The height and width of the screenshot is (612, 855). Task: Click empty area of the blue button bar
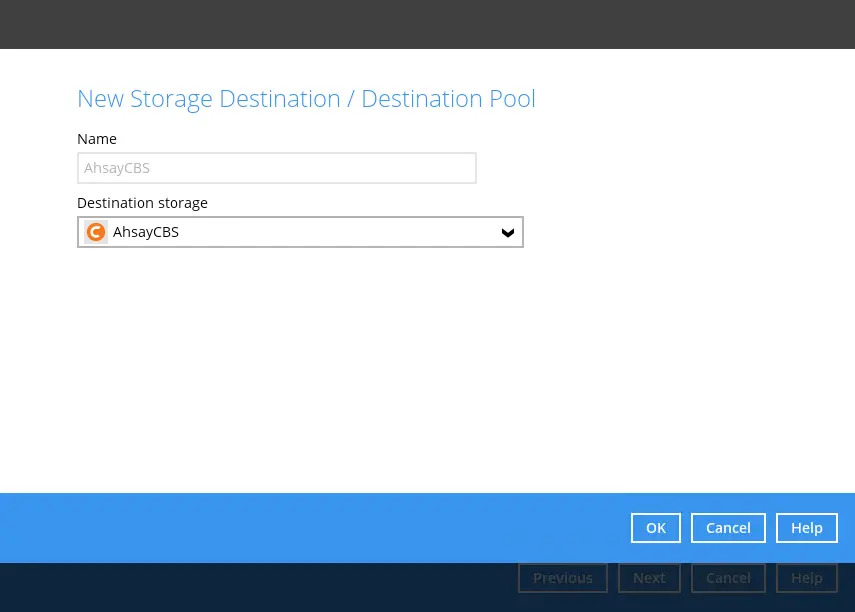tap(300, 528)
